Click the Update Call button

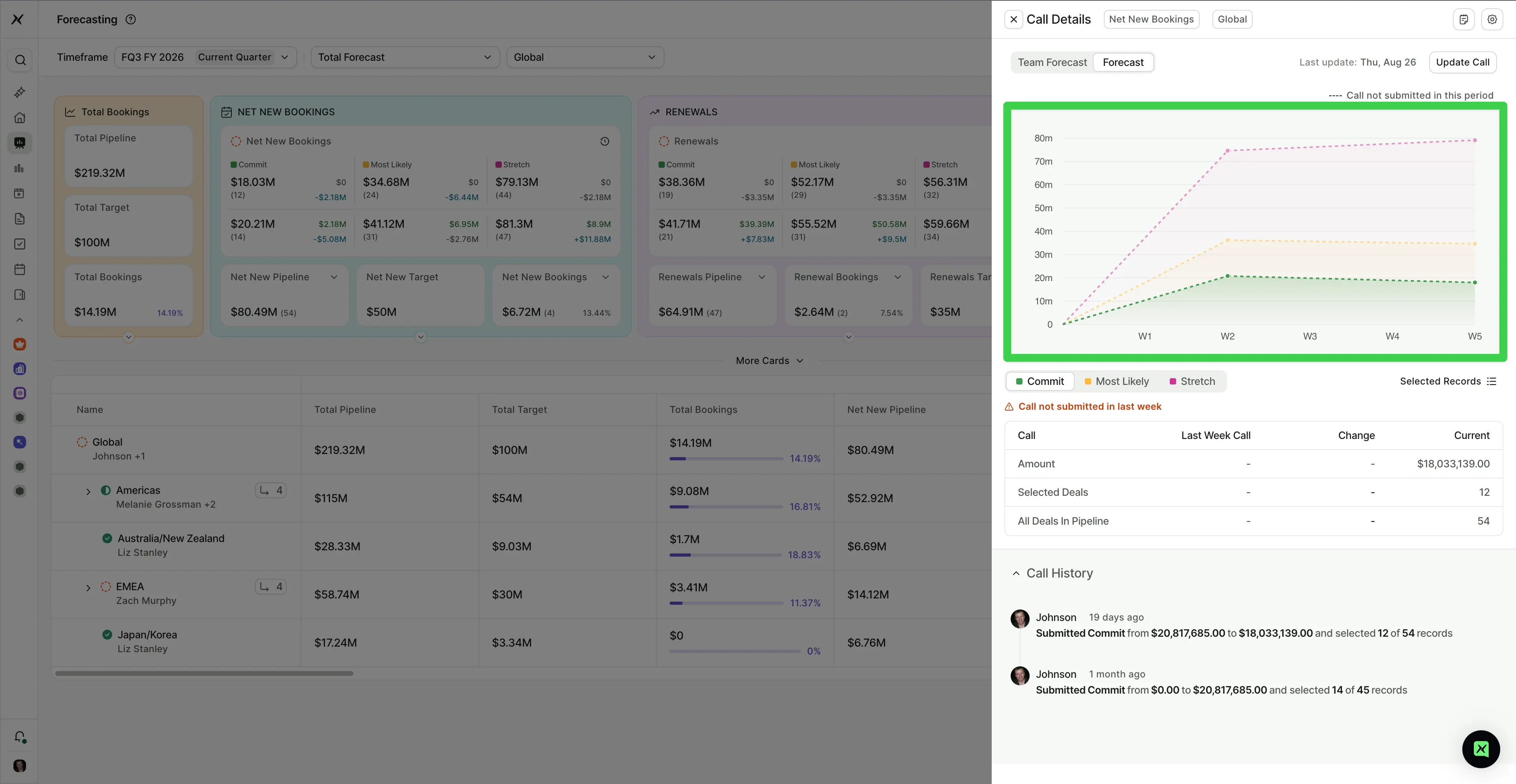tap(1462, 62)
